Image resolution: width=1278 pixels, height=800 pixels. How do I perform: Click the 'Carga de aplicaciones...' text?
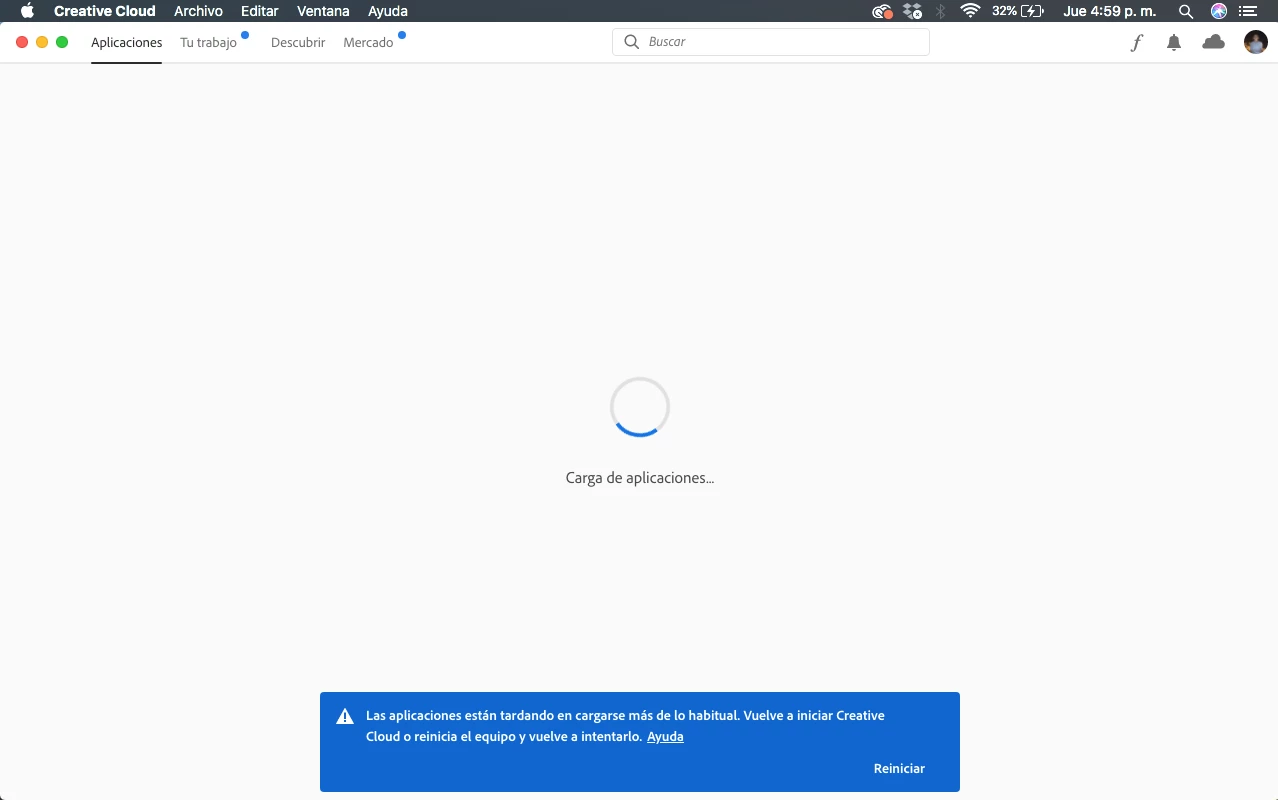coord(640,478)
